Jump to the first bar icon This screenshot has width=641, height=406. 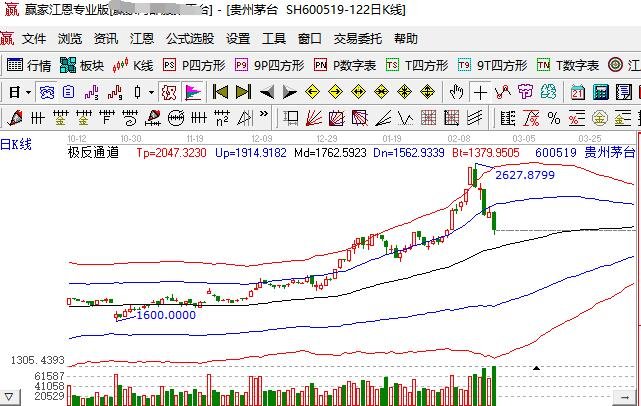coord(220,92)
